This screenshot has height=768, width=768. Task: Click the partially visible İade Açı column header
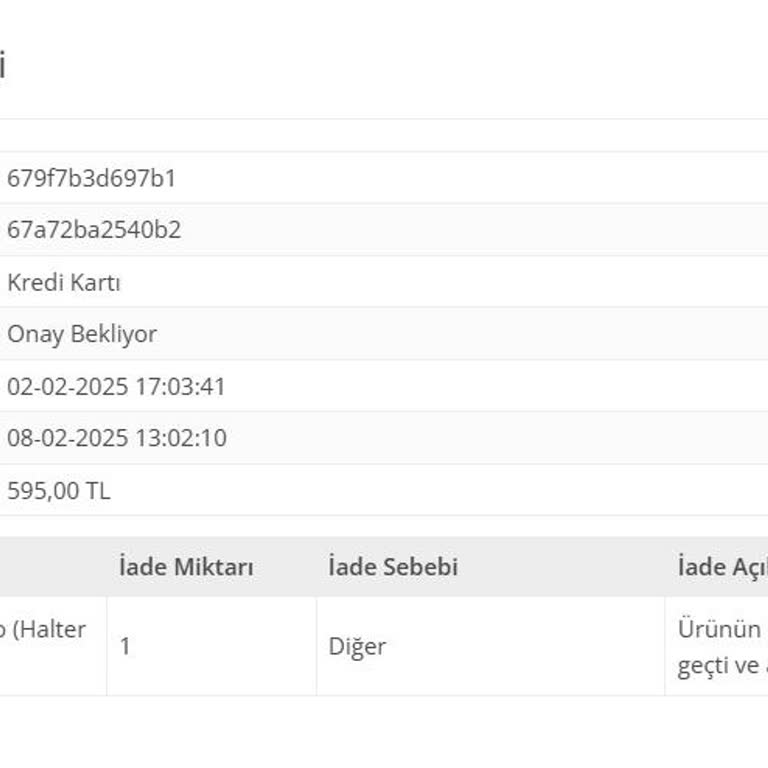coord(721,567)
